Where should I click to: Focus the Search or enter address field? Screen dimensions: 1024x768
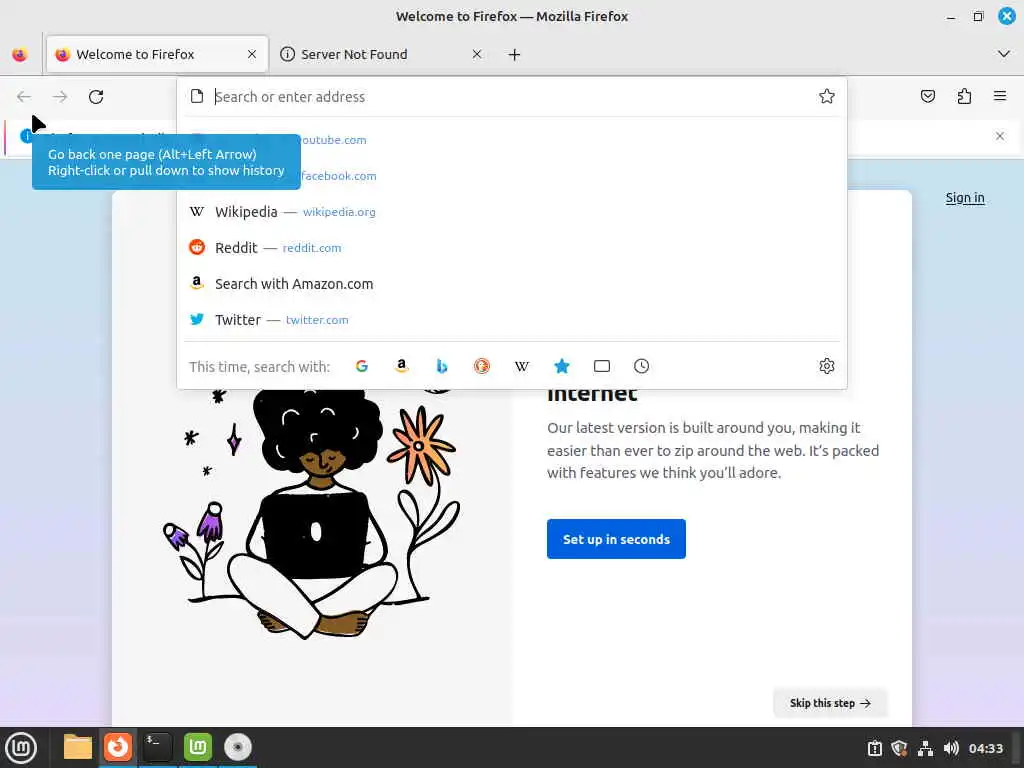pyautogui.click(x=513, y=97)
